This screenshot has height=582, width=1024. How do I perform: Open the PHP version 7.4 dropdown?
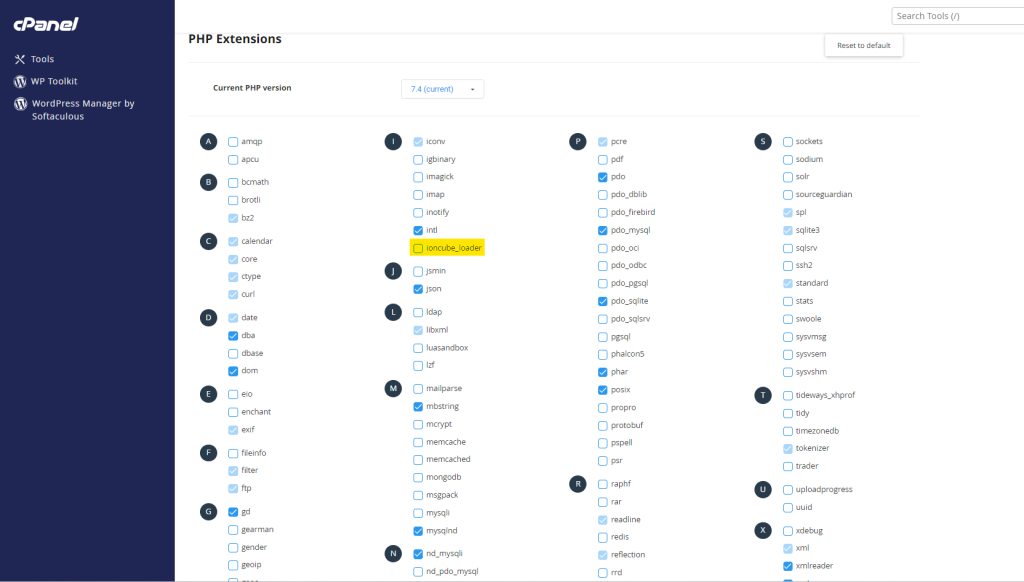(x=442, y=89)
